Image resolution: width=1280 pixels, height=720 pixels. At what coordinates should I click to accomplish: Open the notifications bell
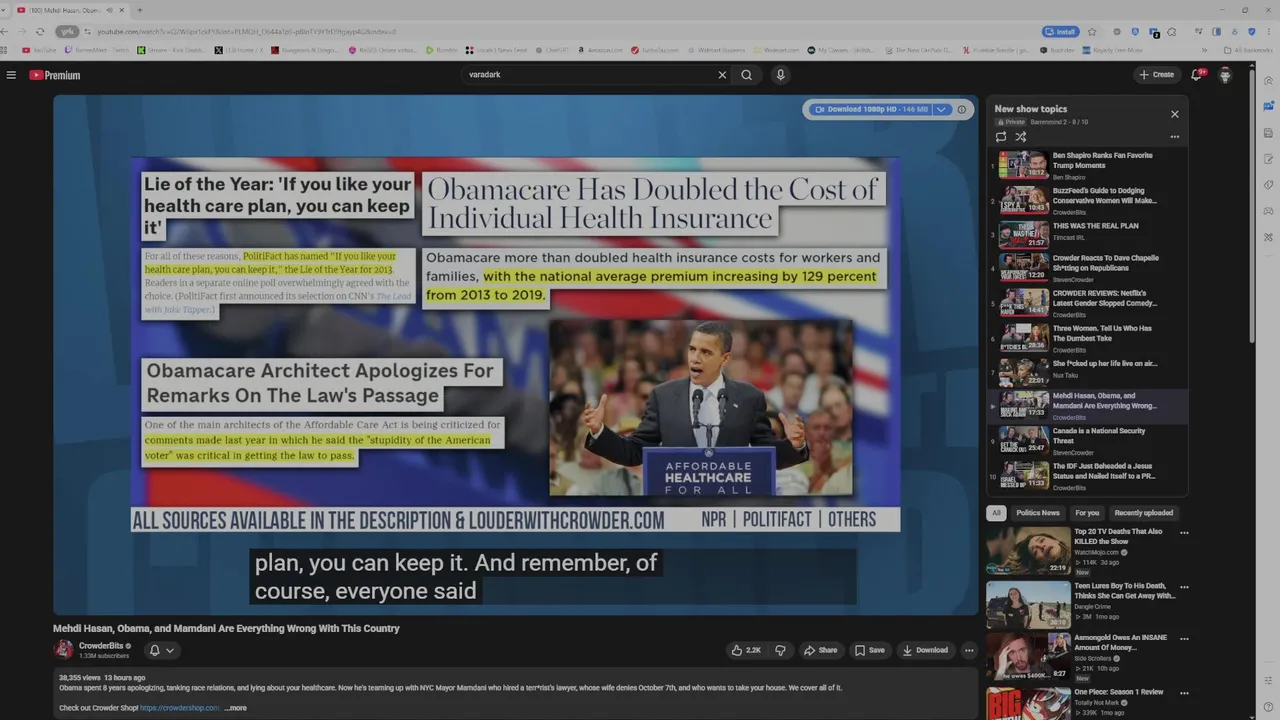1197,75
